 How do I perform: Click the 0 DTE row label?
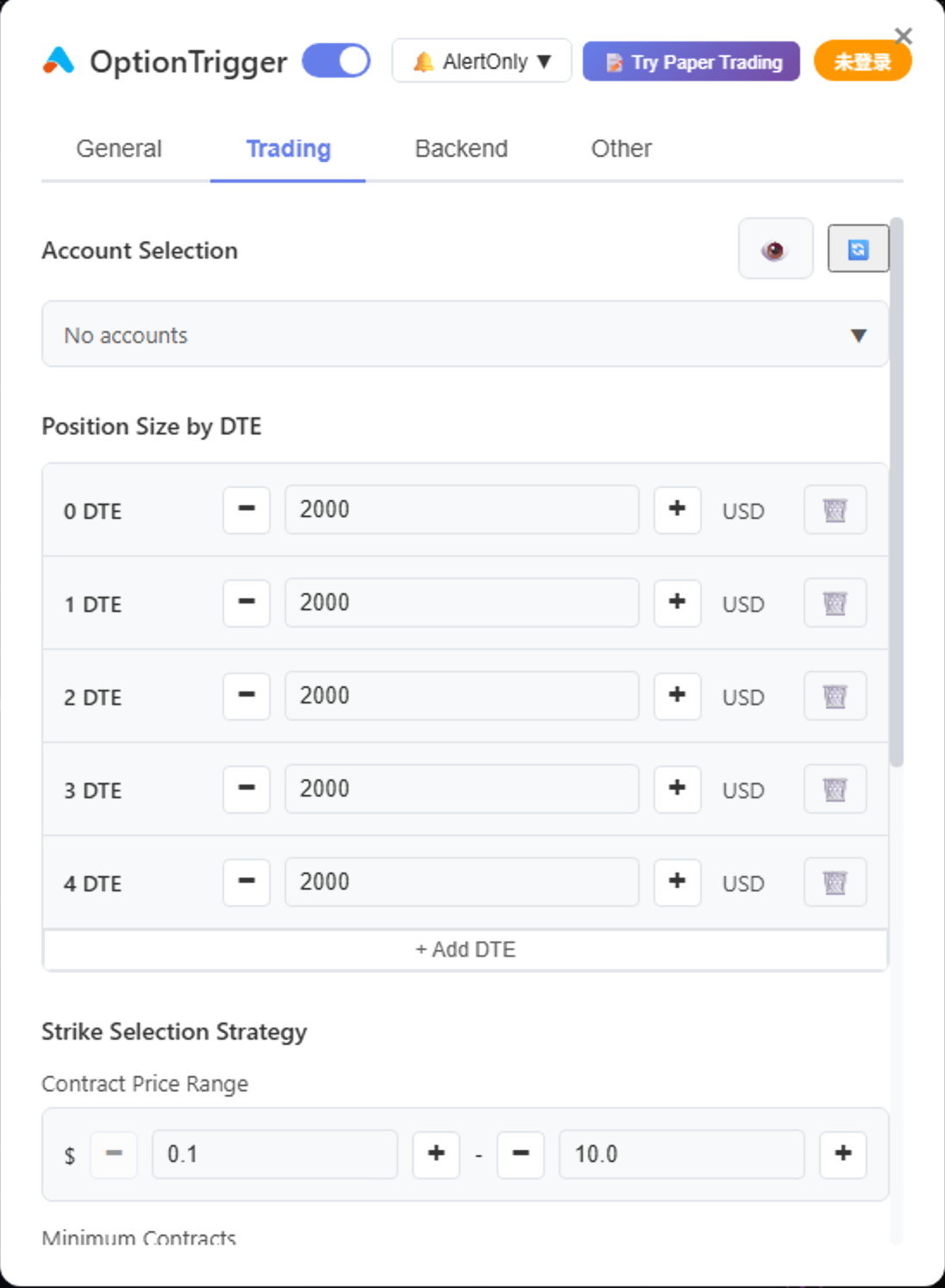(92, 511)
